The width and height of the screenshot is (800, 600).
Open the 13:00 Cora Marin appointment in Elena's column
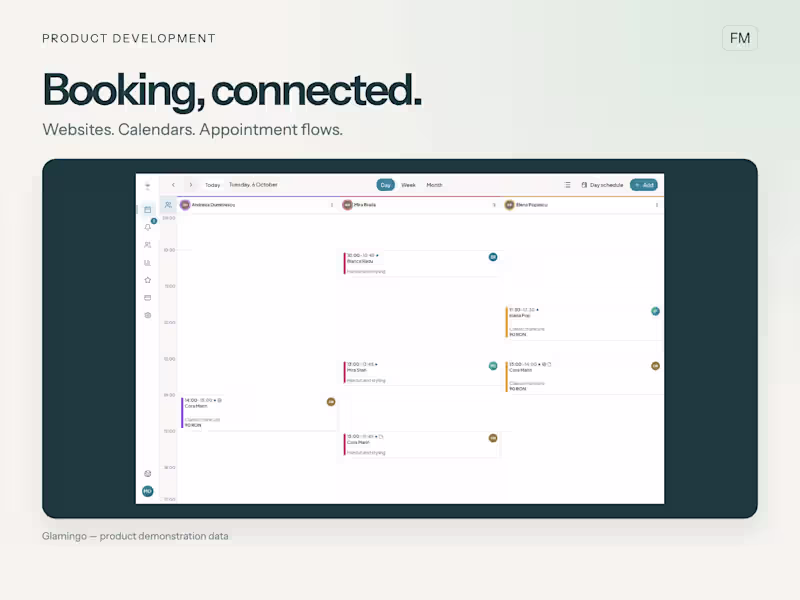click(583, 377)
